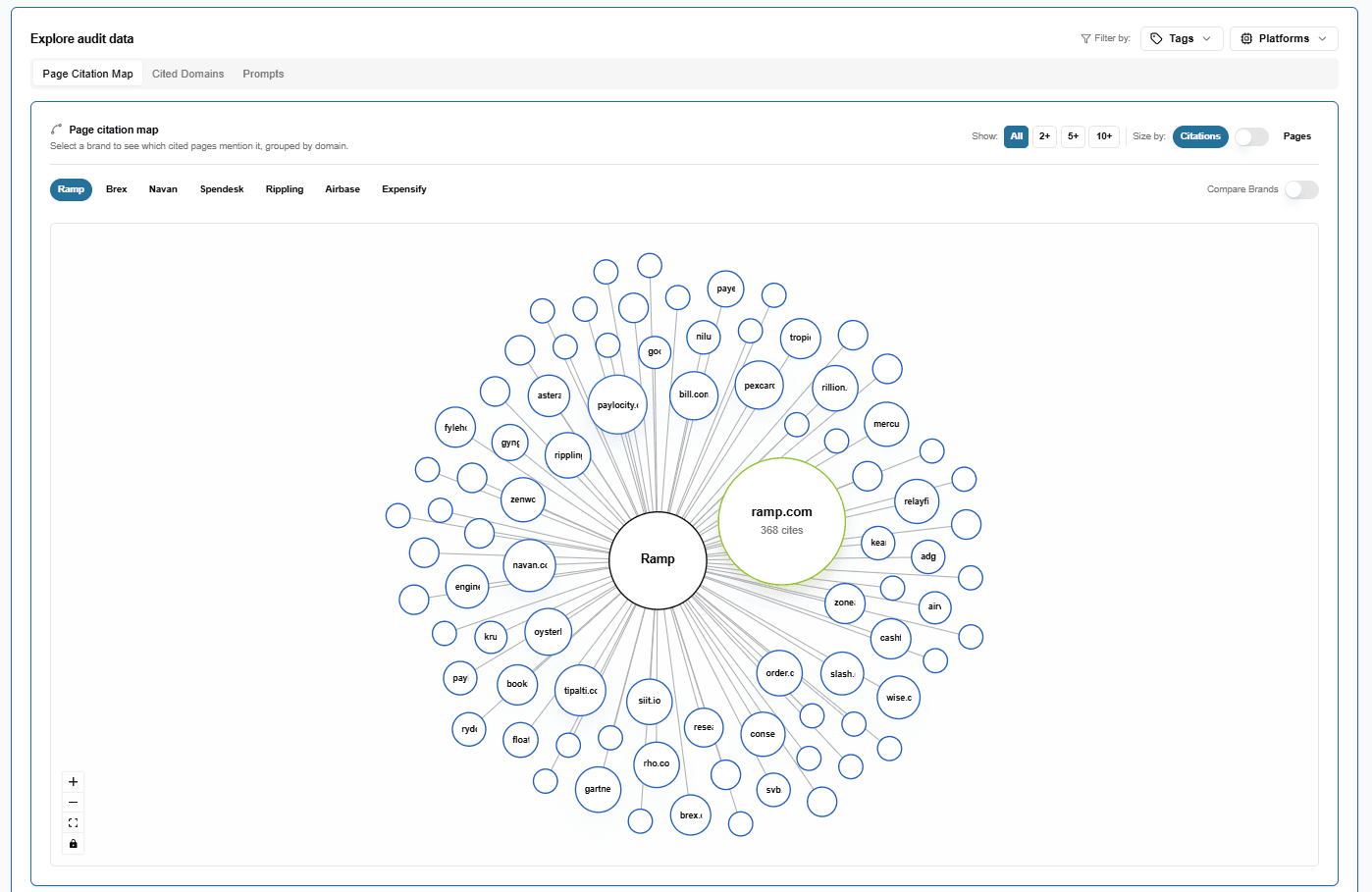Expand the Tags dropdown chevron
1372x892 pixels.
(x=1207, y=38)
